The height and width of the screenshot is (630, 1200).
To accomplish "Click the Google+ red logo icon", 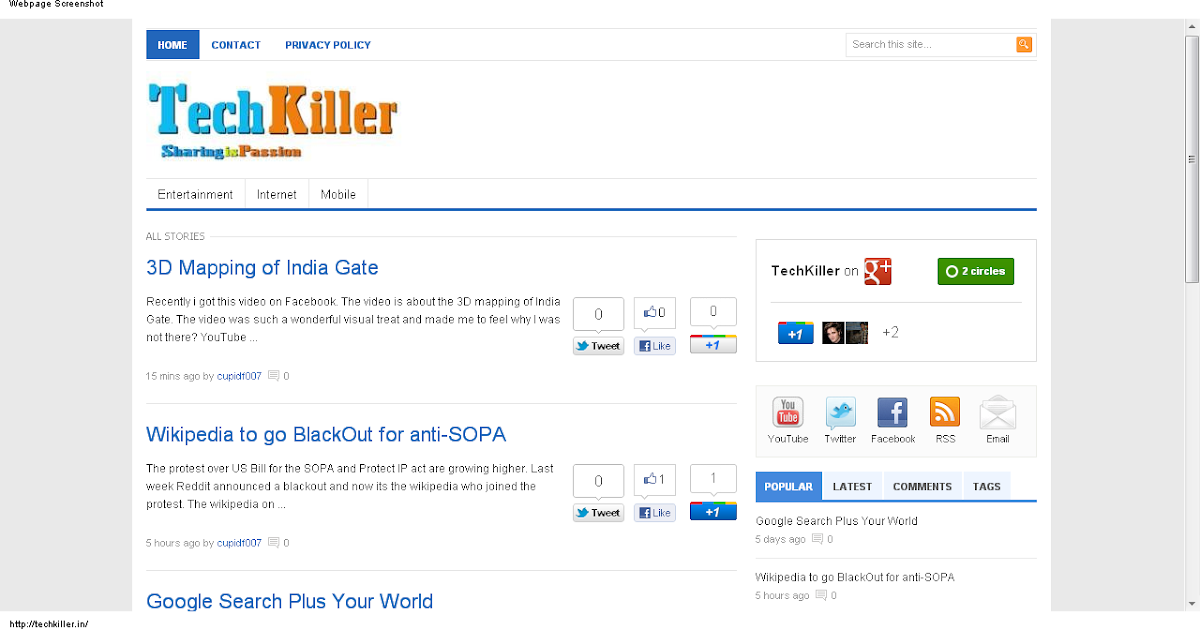I will 878,271.
